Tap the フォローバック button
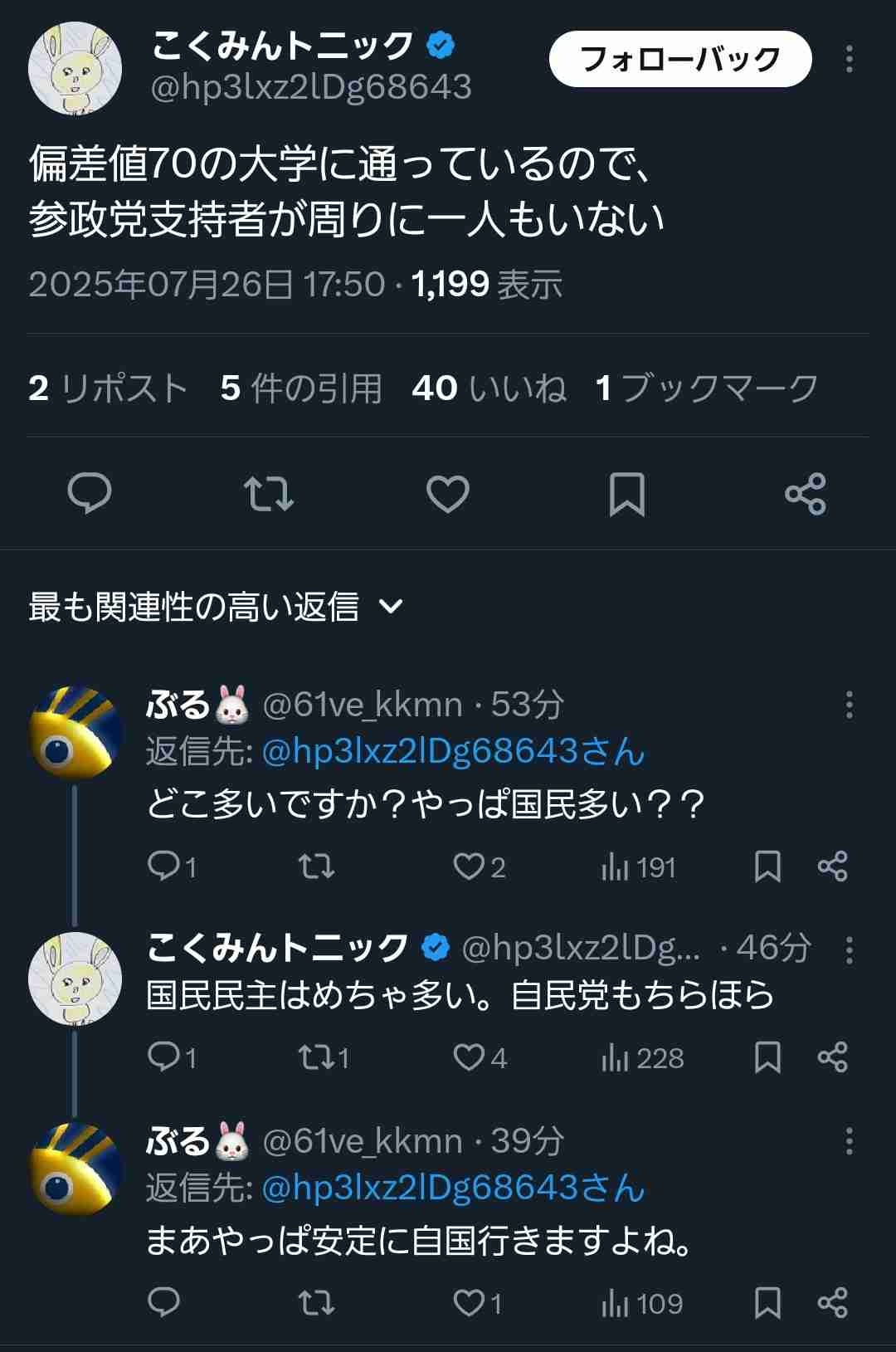The width and height of the screenshot is (896, 1352). coord(679,59)
